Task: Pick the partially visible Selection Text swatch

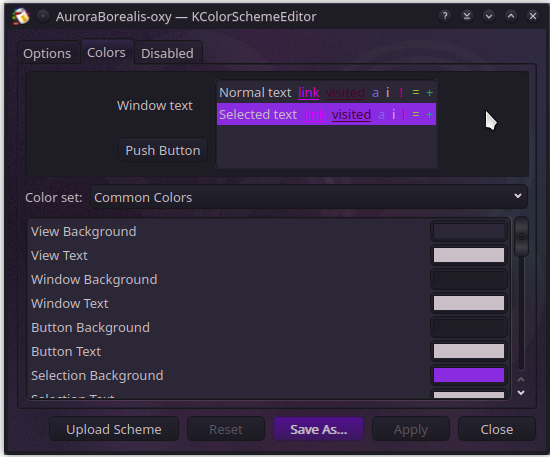Action: (x=469, y=394)
